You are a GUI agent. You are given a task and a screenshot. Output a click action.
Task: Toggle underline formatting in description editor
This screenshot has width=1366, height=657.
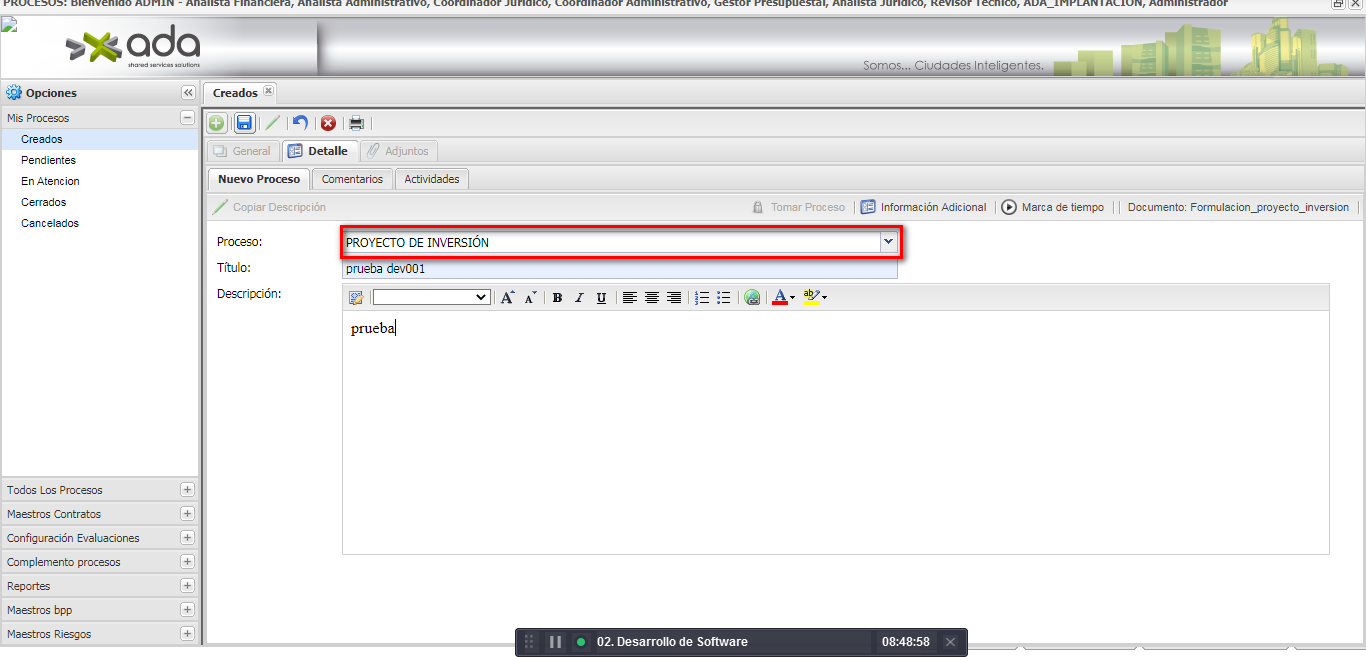coord(601,298)
